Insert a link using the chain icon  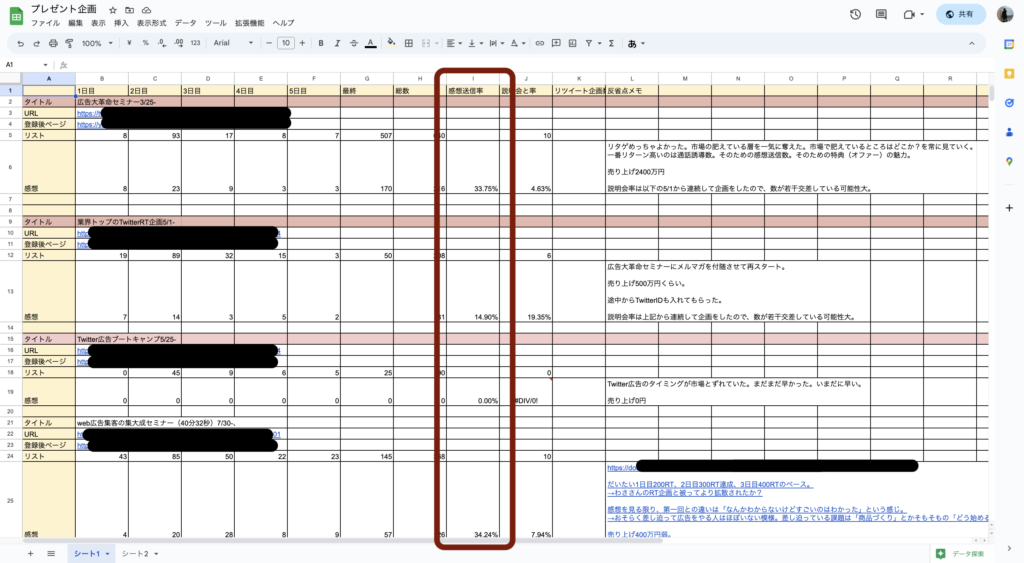[x=540, y=43]
